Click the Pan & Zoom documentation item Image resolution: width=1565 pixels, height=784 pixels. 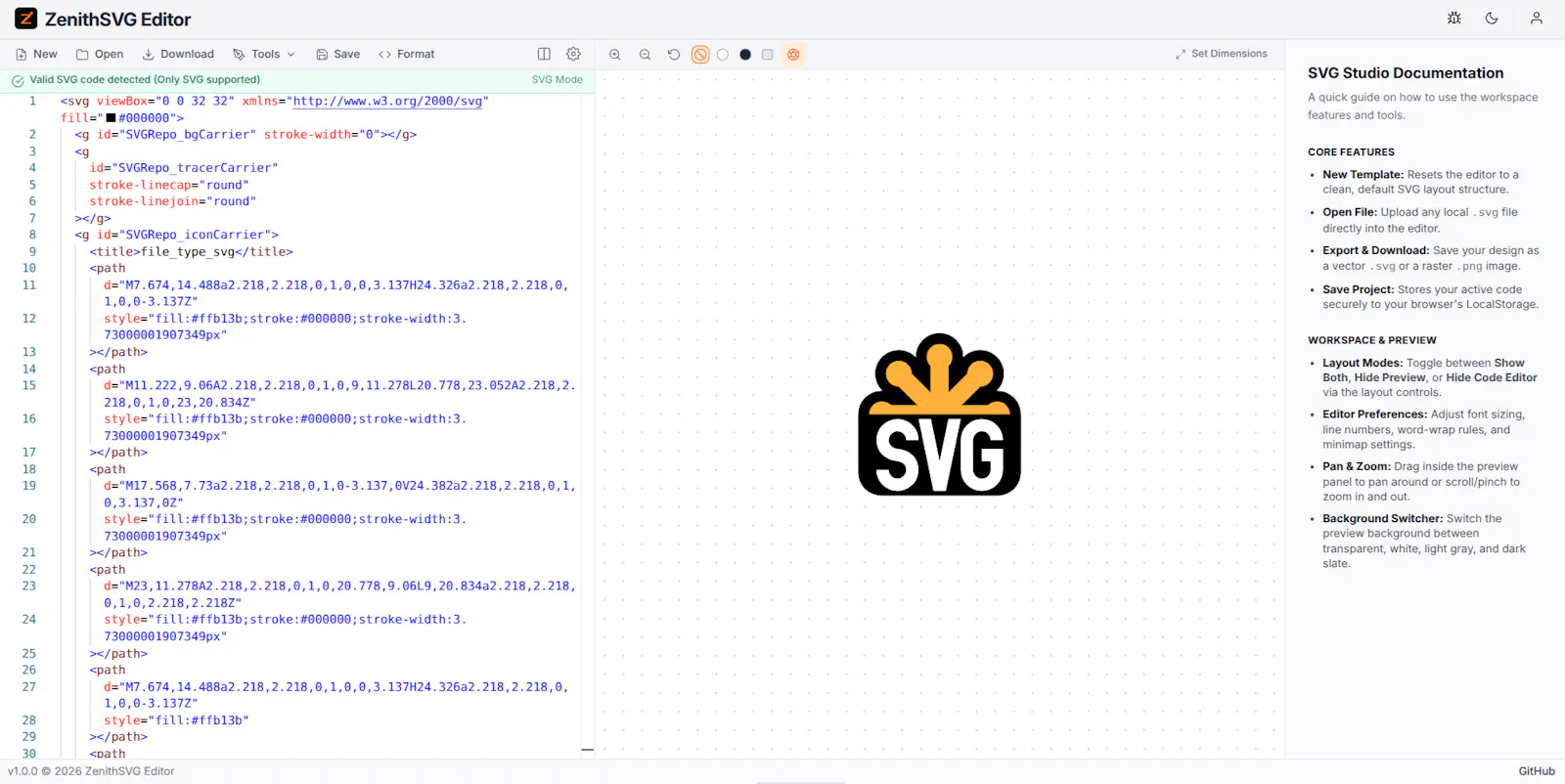point(1421,481)
